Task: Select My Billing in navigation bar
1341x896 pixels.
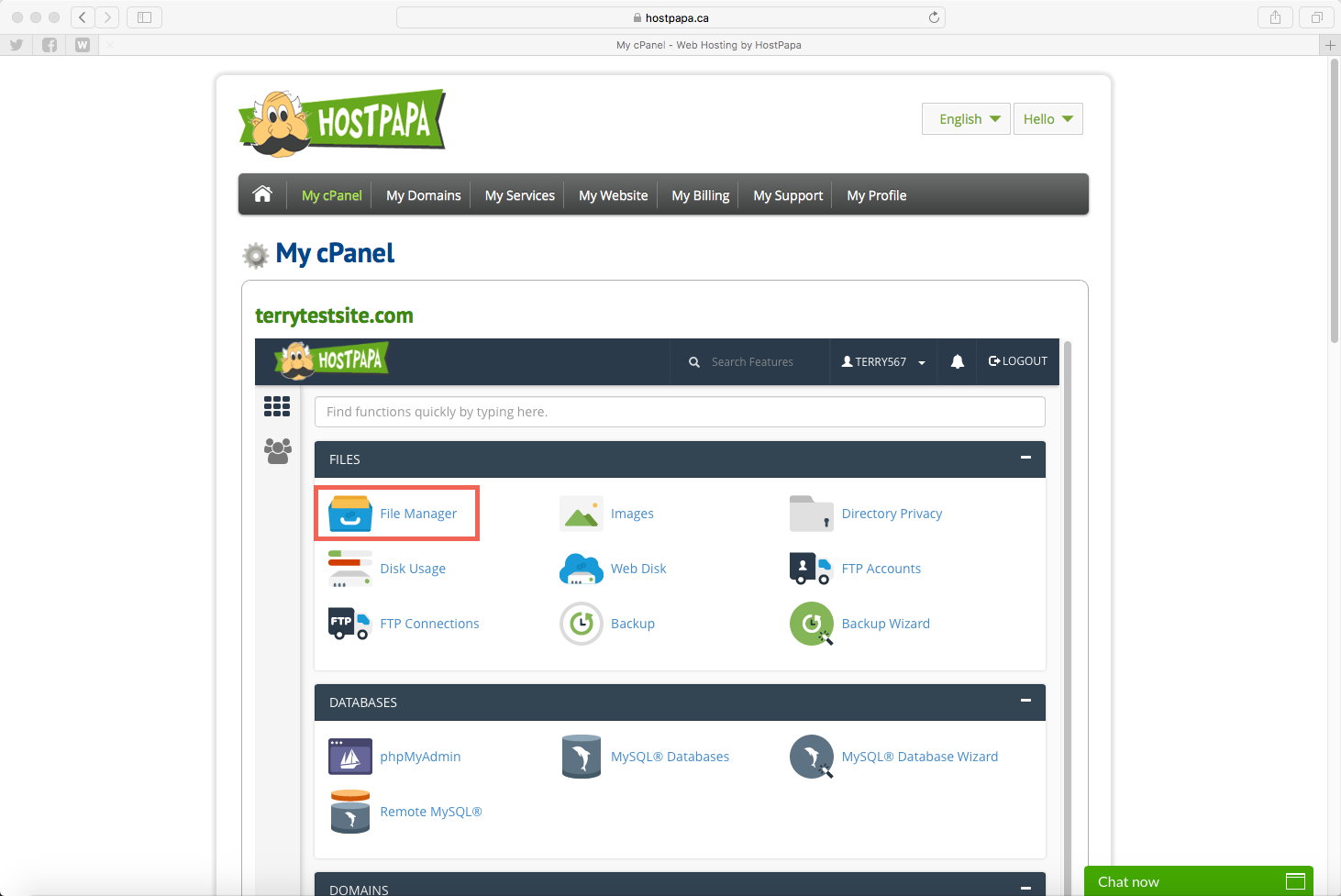Action: tap(700, 195)
